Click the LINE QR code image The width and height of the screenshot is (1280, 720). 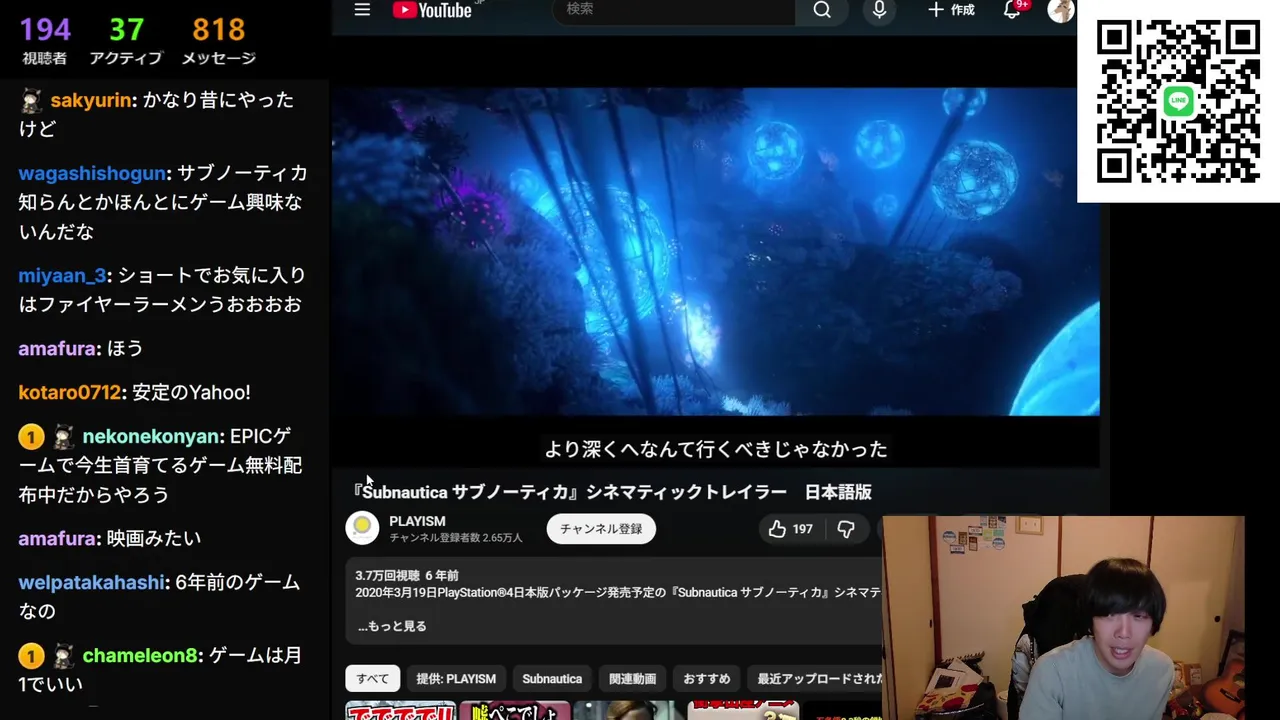click(x=1178, y=101)
